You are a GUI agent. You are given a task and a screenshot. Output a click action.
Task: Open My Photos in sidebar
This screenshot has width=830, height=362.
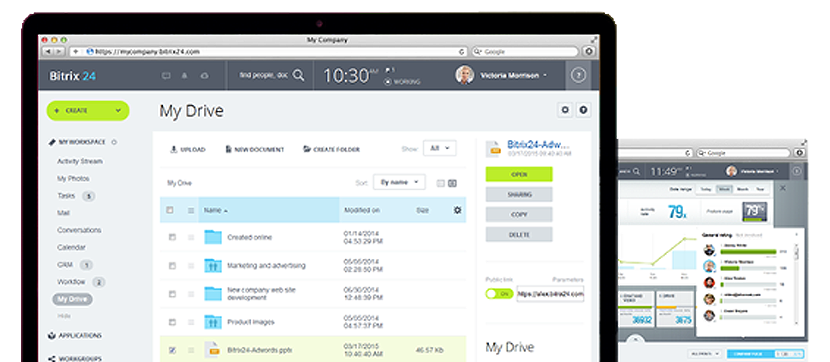tap(73, 179)
